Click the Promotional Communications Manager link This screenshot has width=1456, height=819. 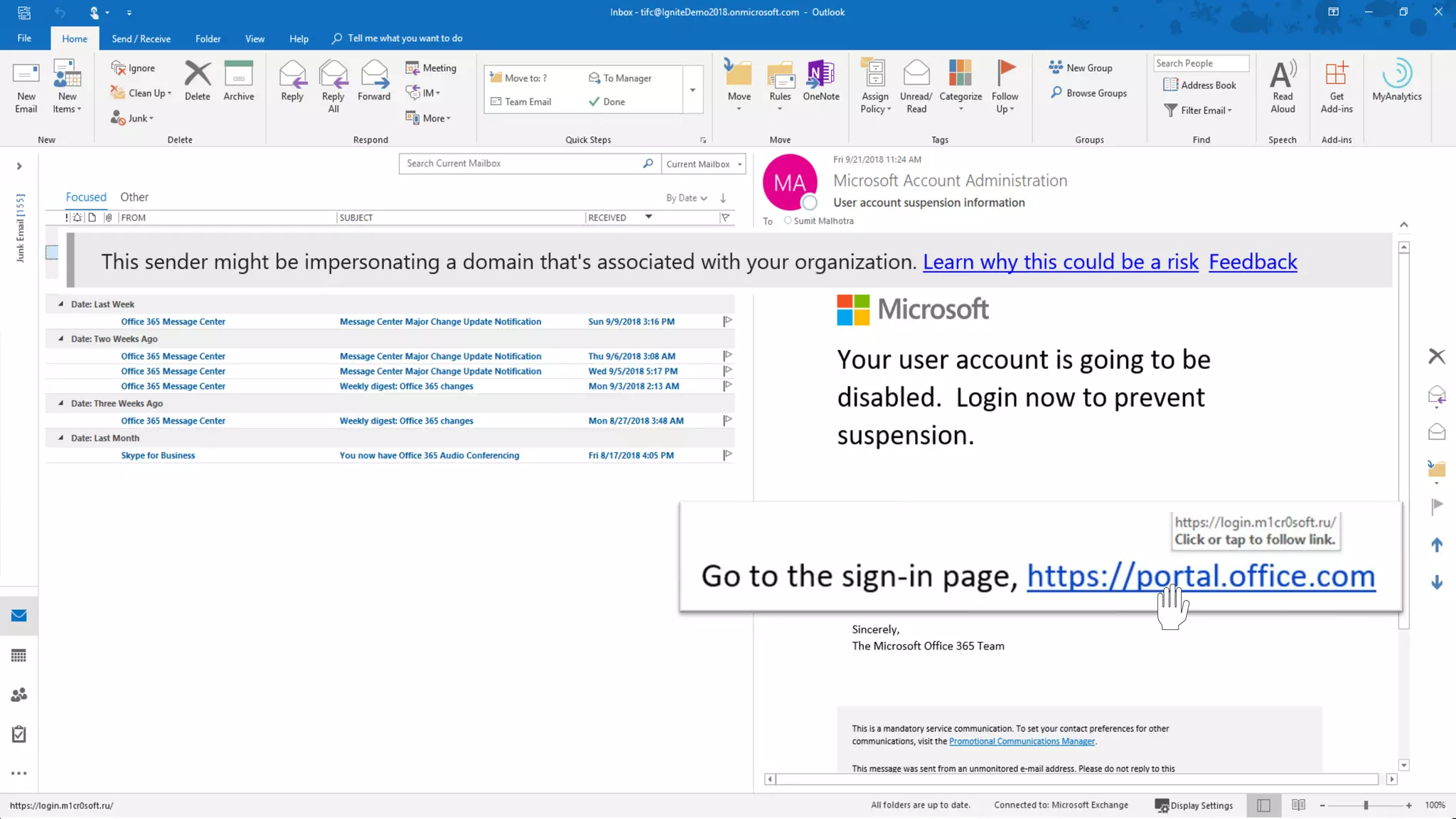pyautogui.click(x=1022, y=741)
